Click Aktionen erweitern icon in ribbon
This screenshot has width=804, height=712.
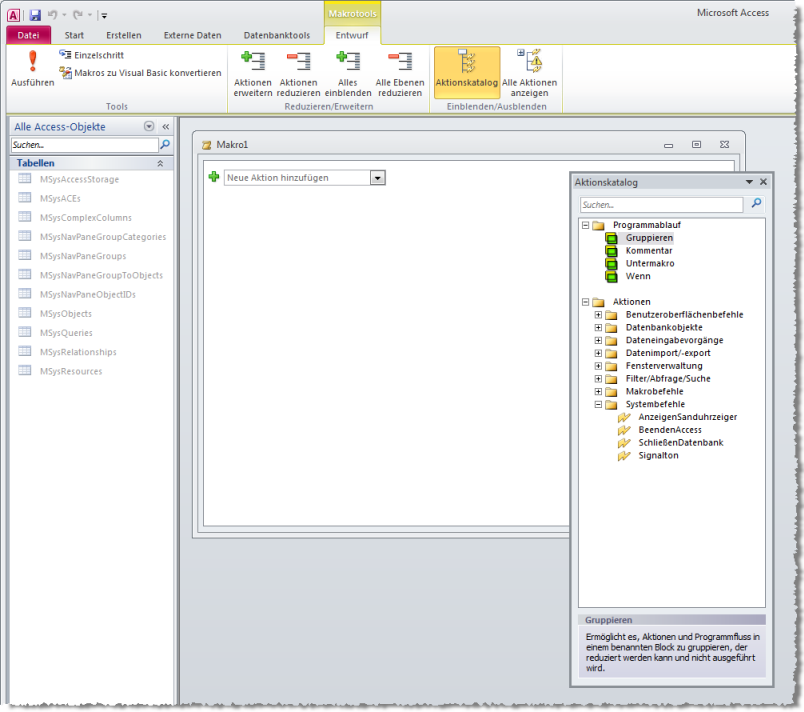(x=252, y=62)
